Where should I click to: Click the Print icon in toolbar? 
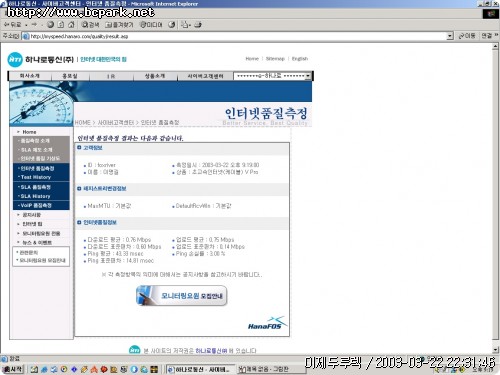pyautogui.click(x=198, y=25)
